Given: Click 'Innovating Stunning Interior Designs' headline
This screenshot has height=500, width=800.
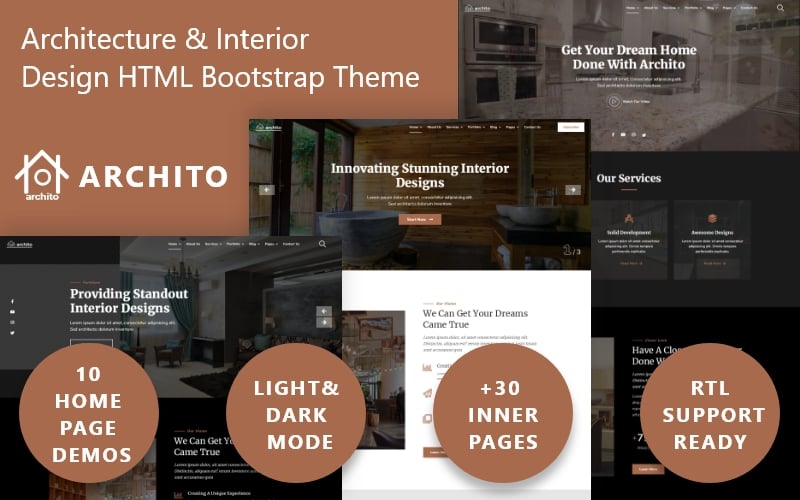Looking at the screenshot, I should (420, 175).
